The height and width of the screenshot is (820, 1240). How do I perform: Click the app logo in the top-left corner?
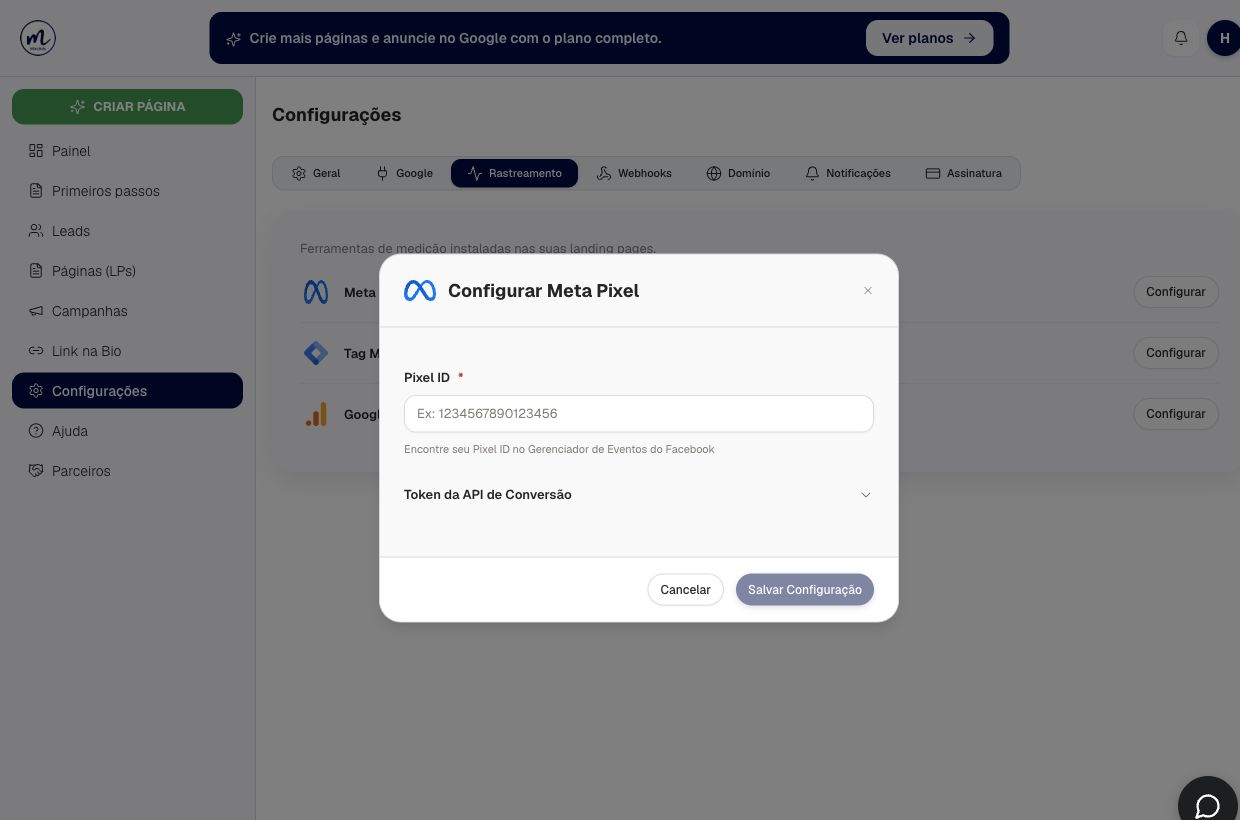coord(38,38)
